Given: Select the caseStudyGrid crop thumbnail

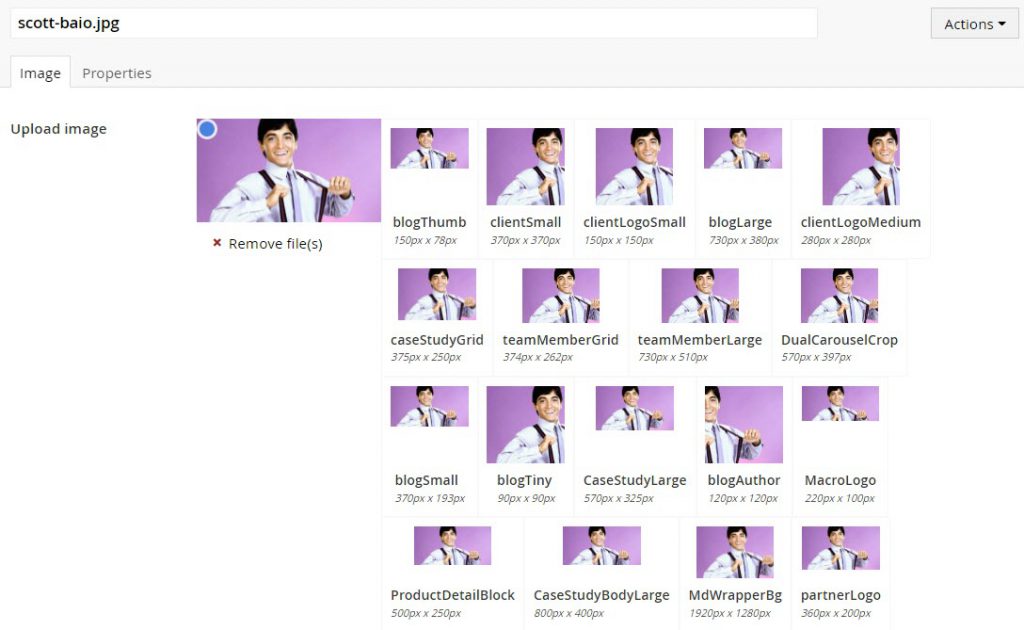Looking at the screenshot, I should click(x=436, y=294).
